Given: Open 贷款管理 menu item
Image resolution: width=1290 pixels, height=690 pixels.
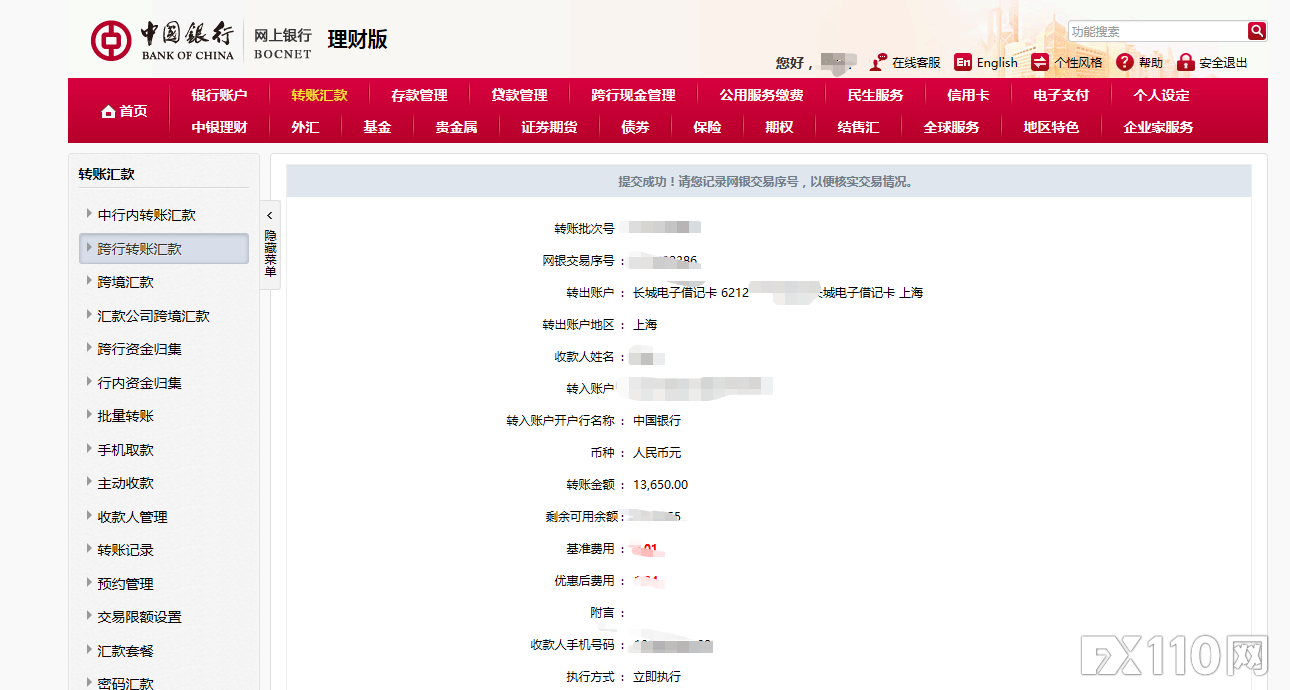Looking at the screenshot, I should (519, 95).
